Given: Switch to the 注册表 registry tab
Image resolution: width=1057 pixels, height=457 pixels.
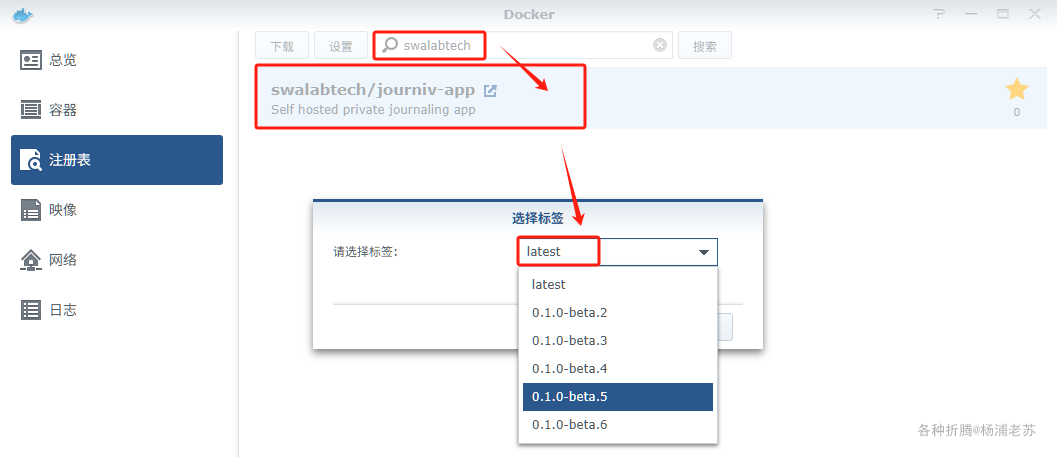Looking at the screenshot, I should pyautogui.click(x=117, y=160).
